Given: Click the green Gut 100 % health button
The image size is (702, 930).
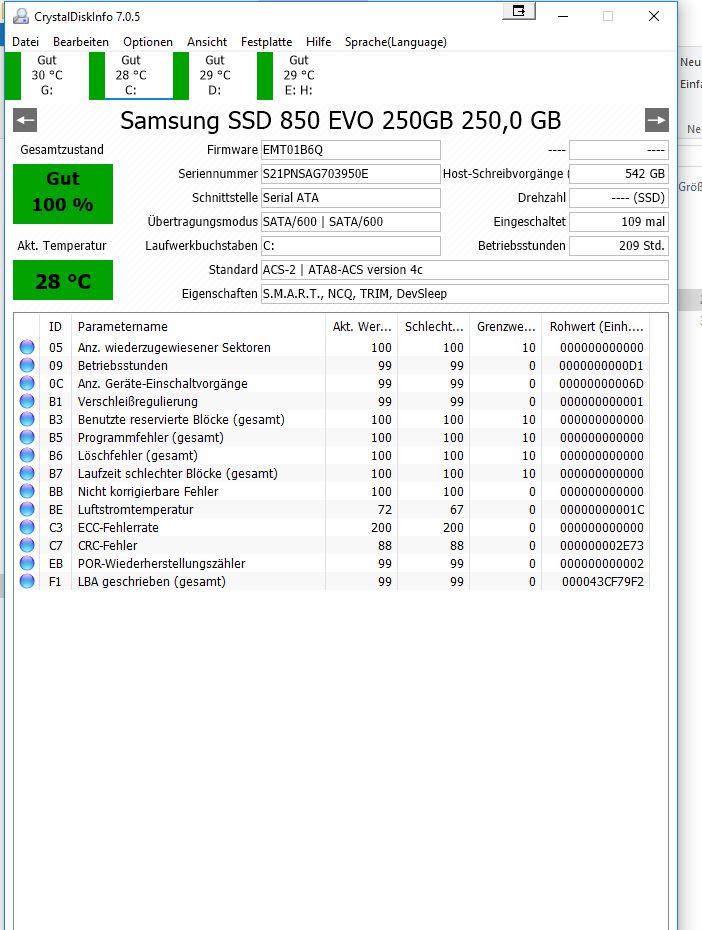Looking at the screenshot, I should pyautogui.click(x=63, y=194).
